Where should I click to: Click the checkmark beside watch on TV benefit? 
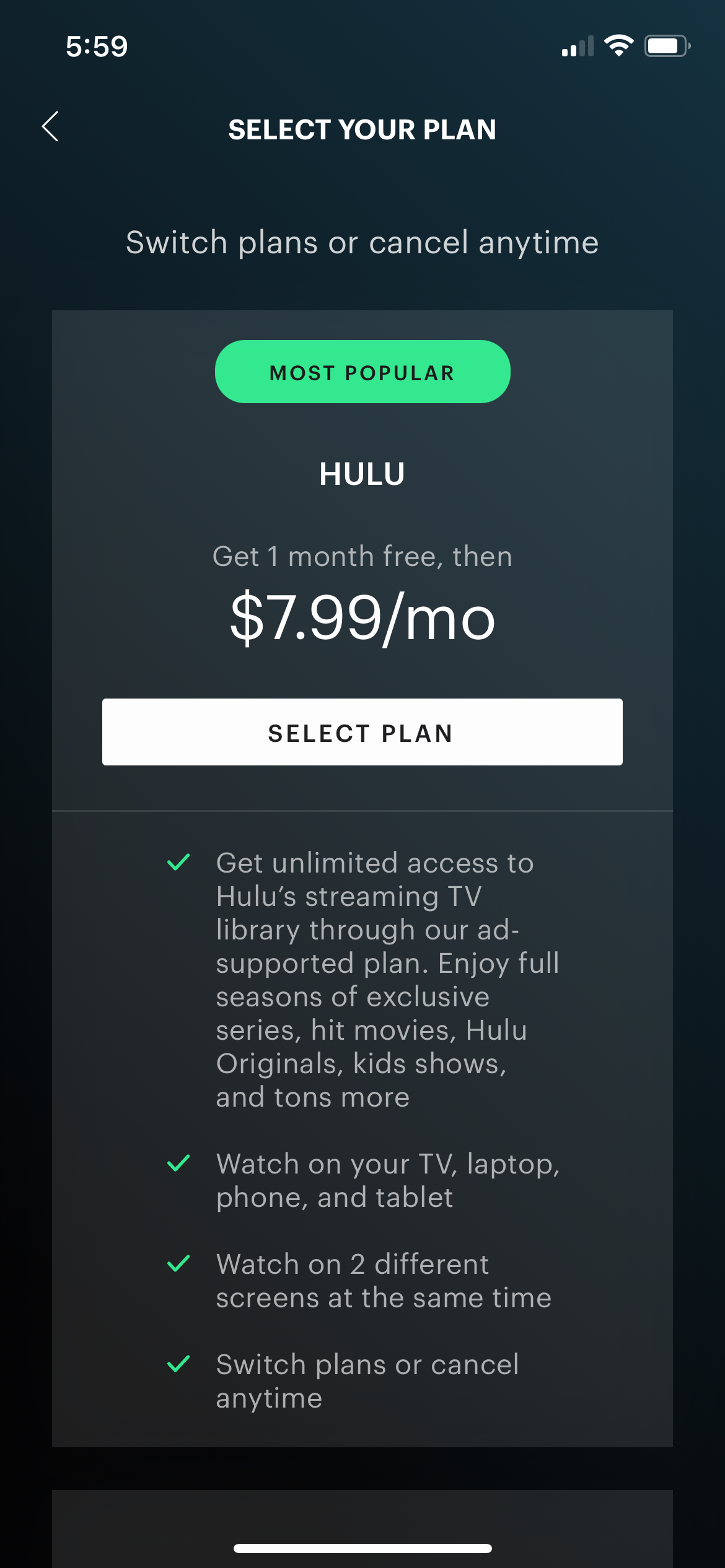178,1163
